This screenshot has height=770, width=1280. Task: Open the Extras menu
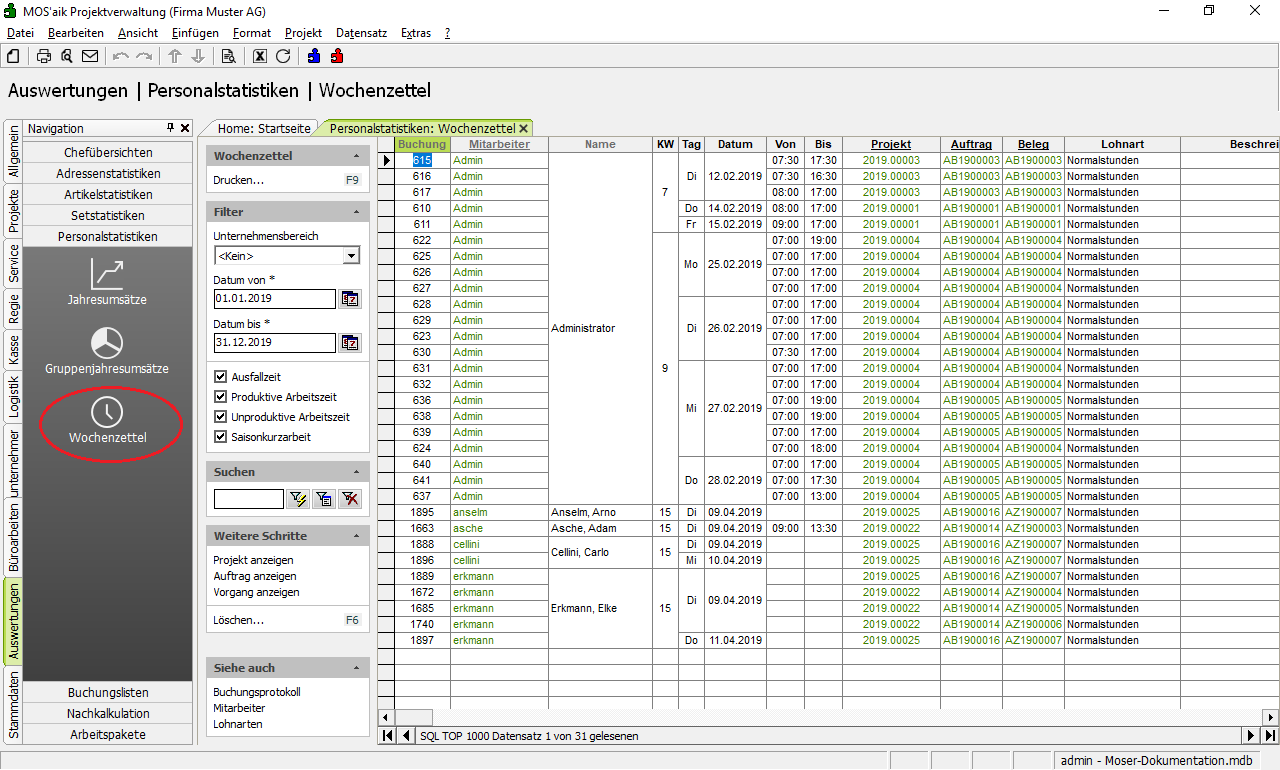[415, 33]
